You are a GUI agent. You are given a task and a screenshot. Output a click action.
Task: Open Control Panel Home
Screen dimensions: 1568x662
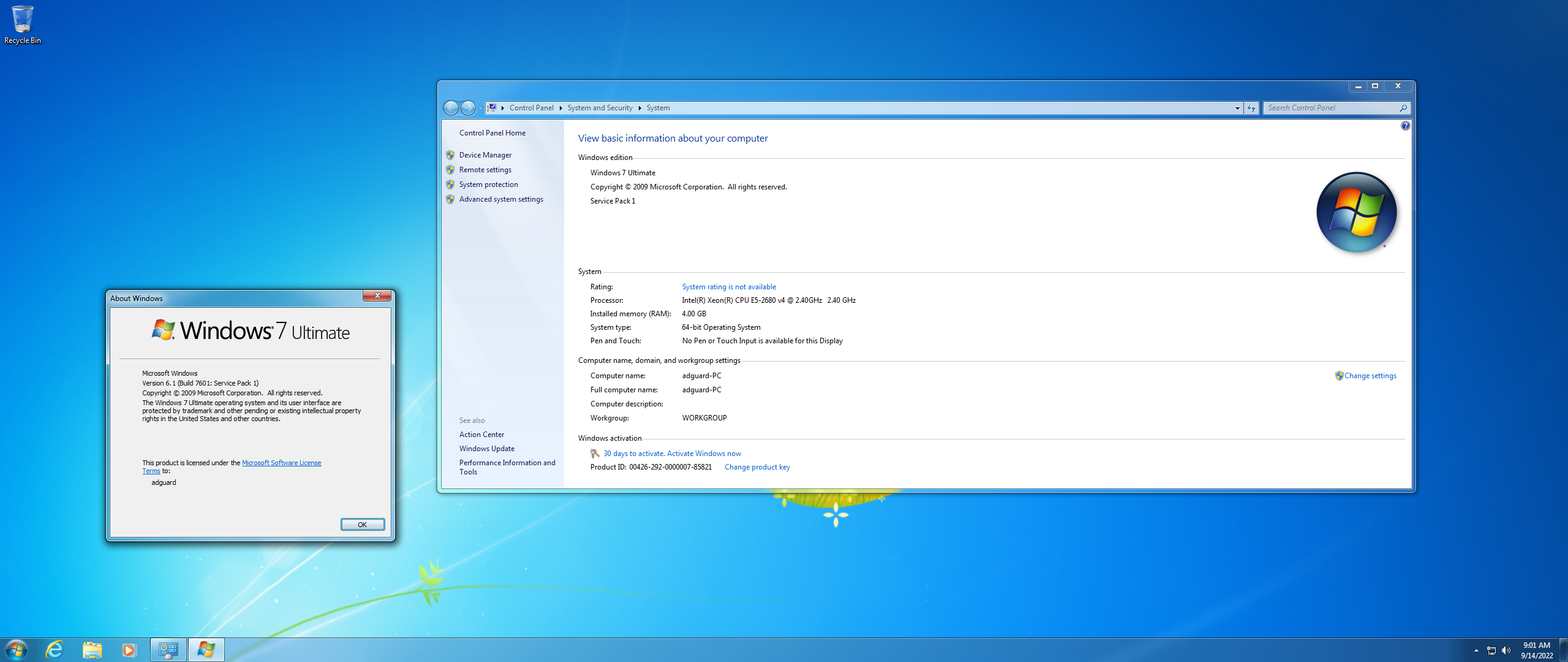point(492,133)
